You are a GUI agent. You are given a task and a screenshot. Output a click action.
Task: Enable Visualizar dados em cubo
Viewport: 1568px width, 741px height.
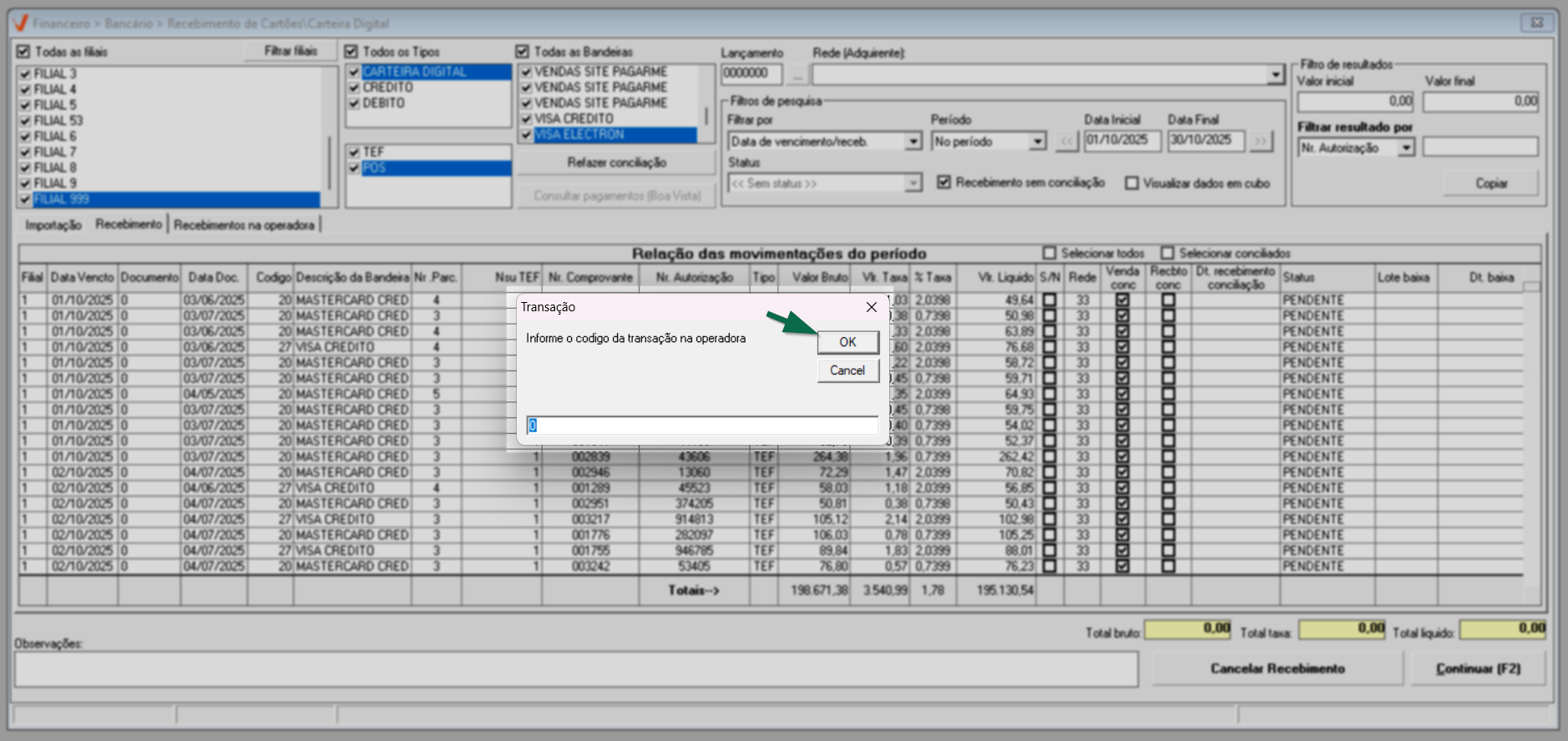point(1131,183)
